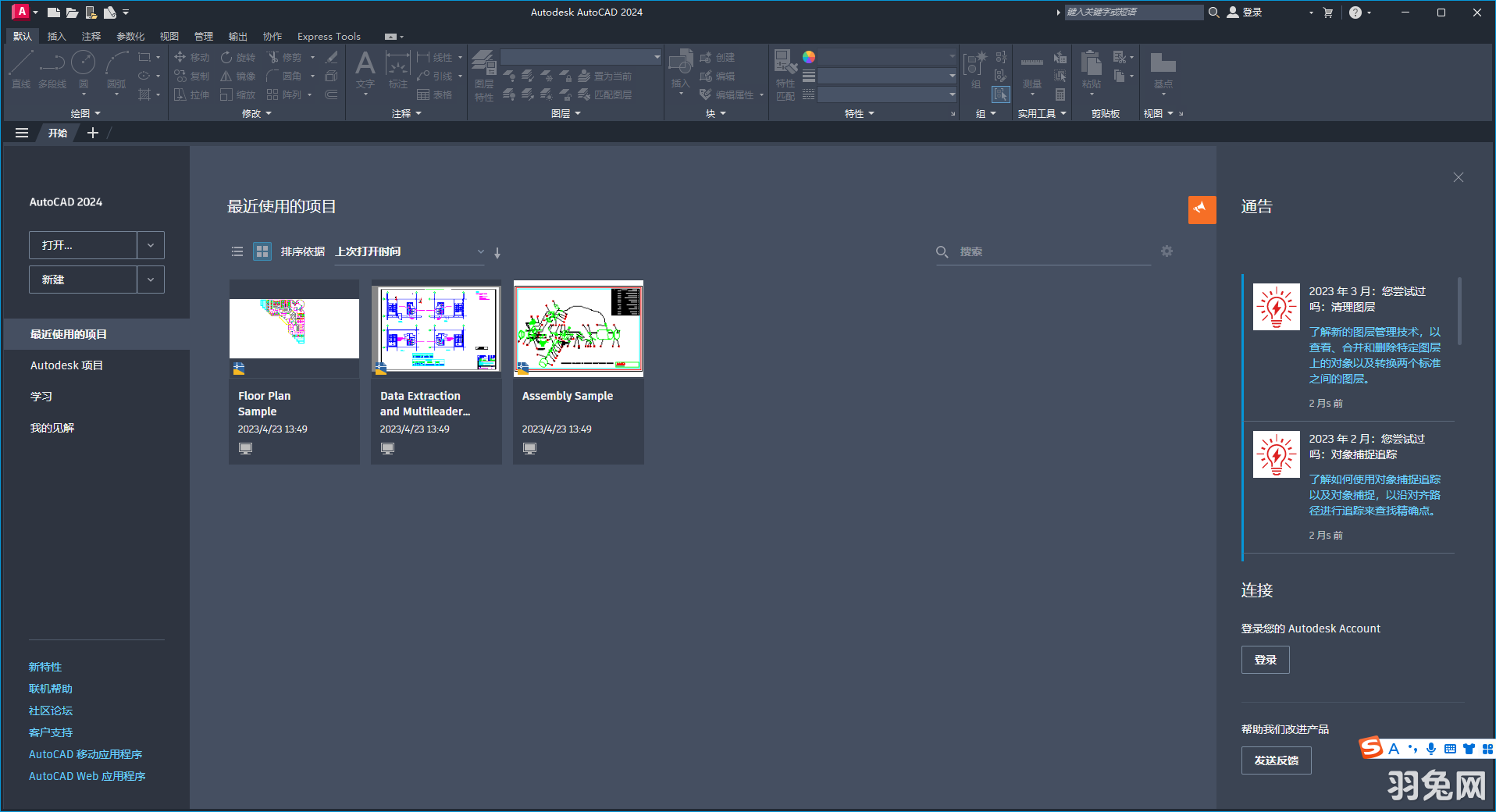Open the What's New (新特性) link
Screen dimensions: 1496x812
pyautogui.click(x=45, y=667)
